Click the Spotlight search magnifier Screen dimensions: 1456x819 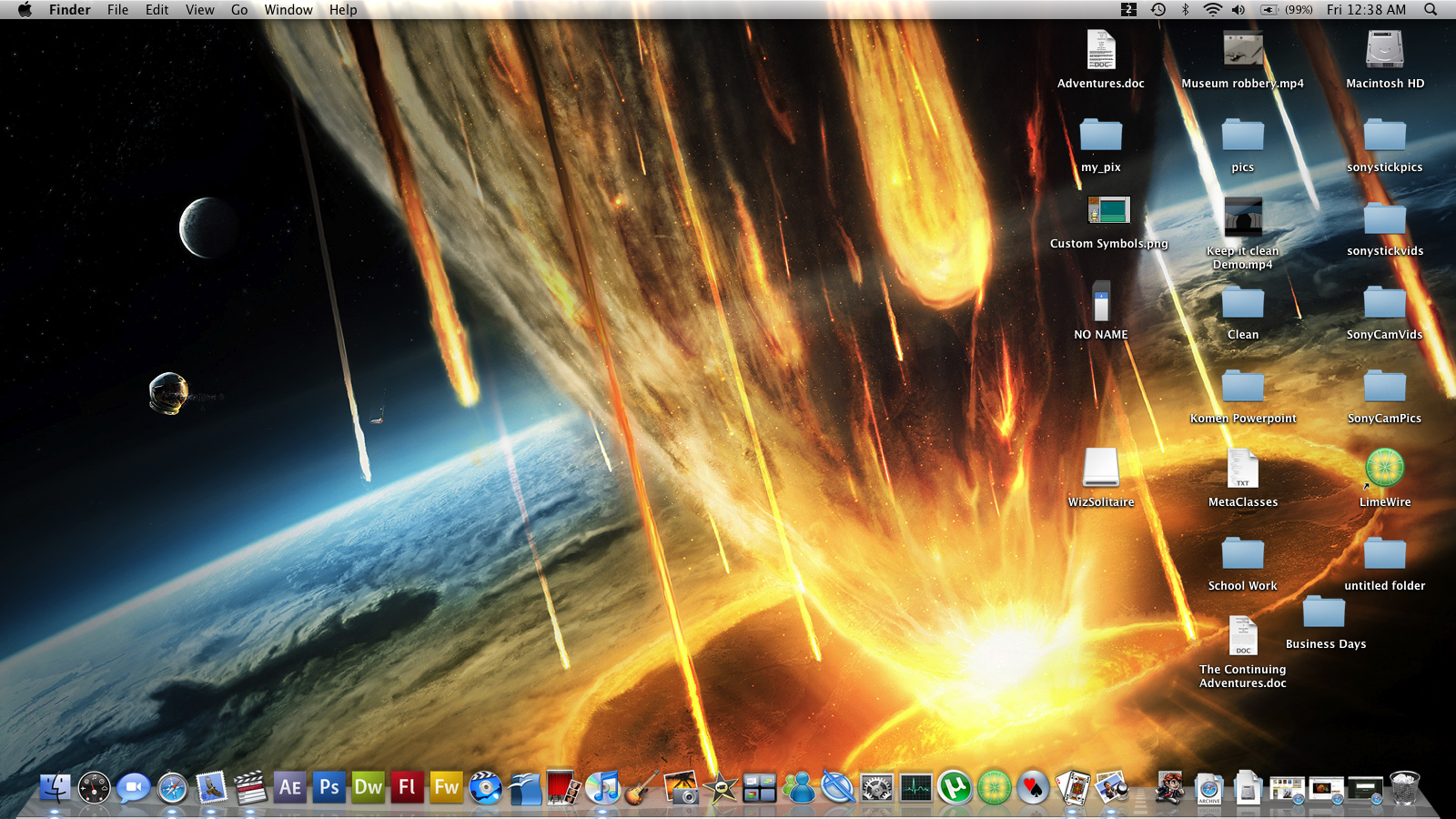(x=1431, y=9)
